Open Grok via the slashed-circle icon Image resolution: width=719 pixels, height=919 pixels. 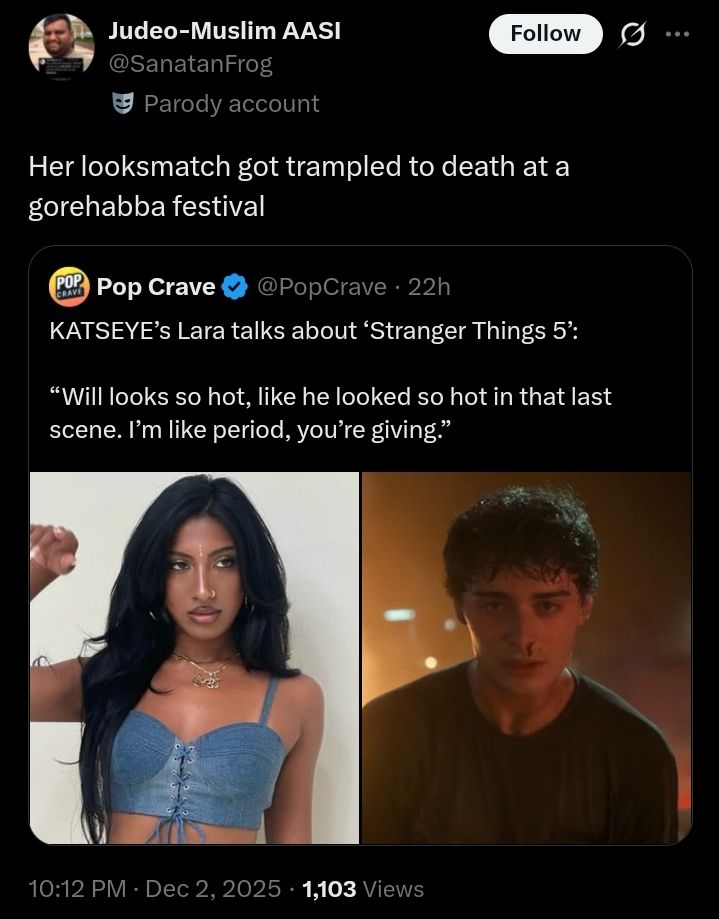[x=632, y=35]
